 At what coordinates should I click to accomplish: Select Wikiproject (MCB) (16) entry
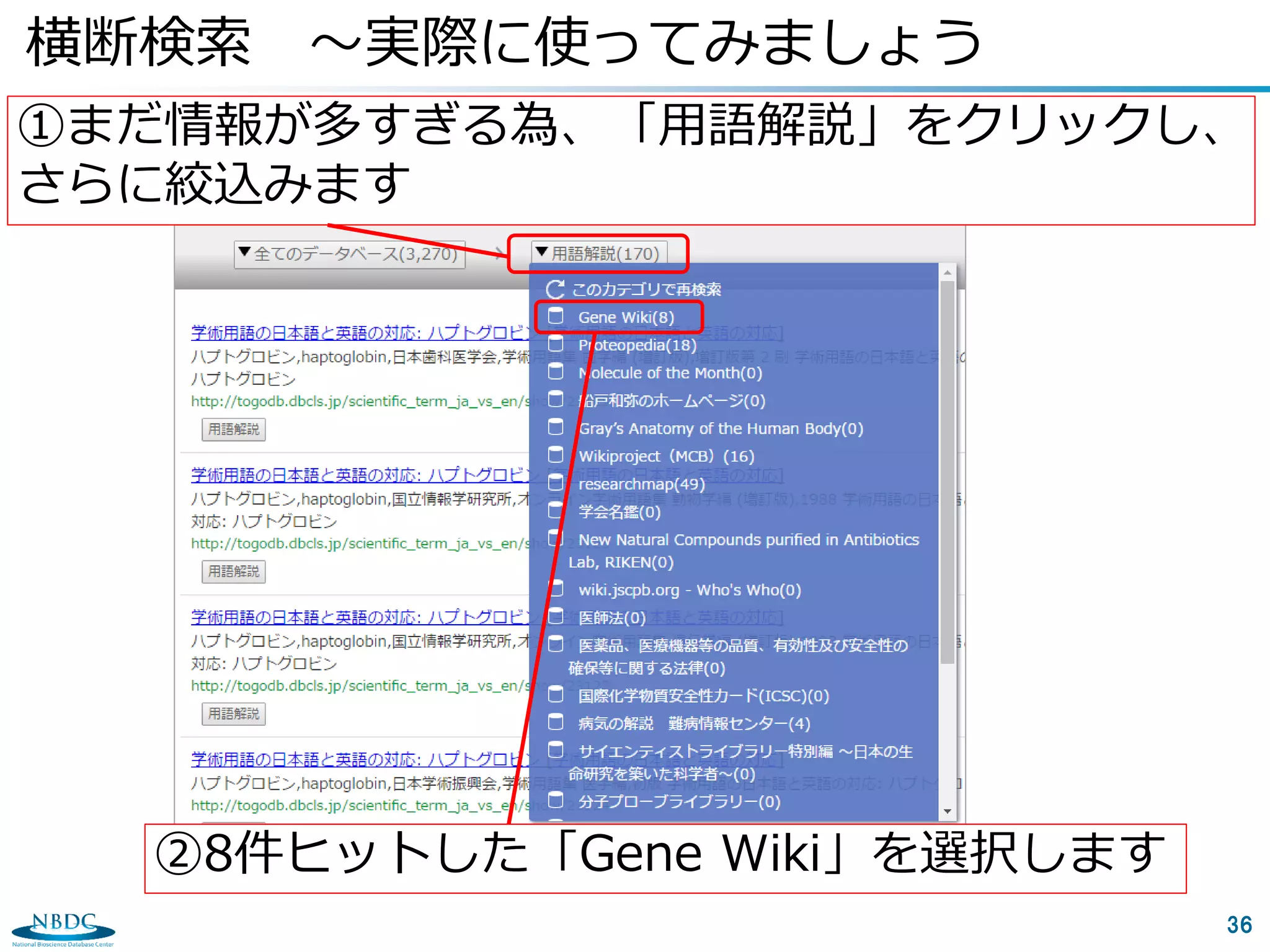(666, 456)
